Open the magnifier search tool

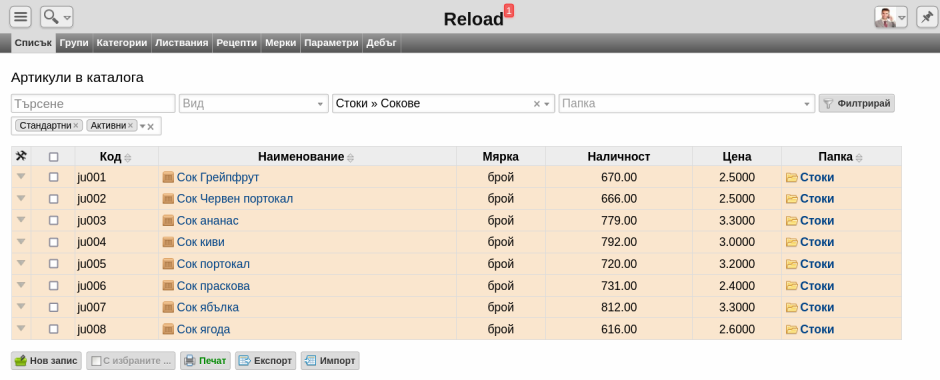(x=56, y=17)
